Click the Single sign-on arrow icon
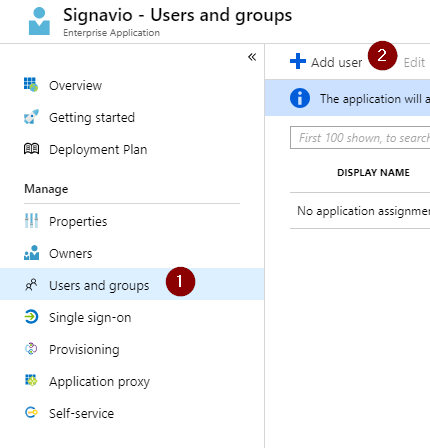This screenshot has height=448, width=430. 31,317
